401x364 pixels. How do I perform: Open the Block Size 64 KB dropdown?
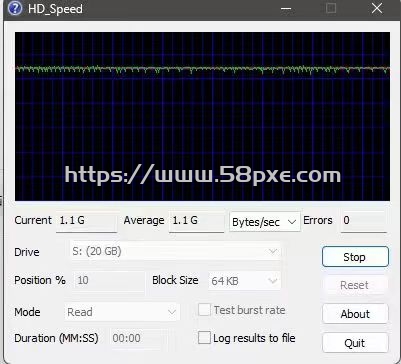(x=244, y=281)
